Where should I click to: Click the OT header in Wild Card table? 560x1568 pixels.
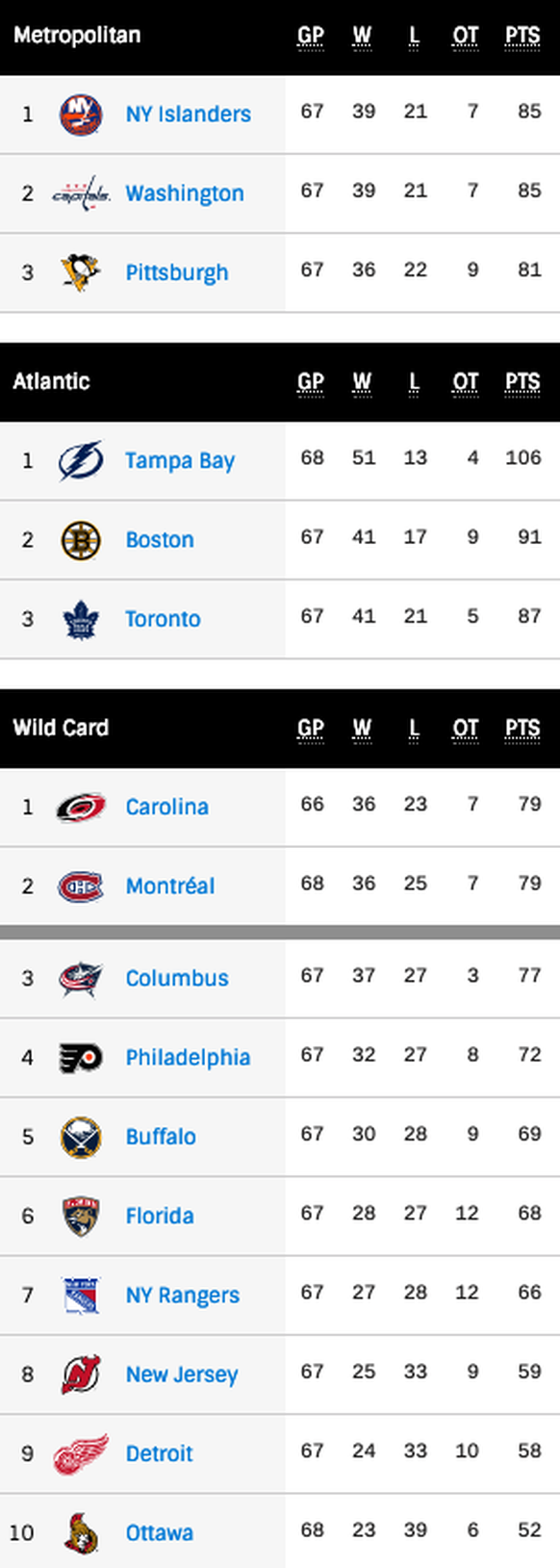click(466, 729)
